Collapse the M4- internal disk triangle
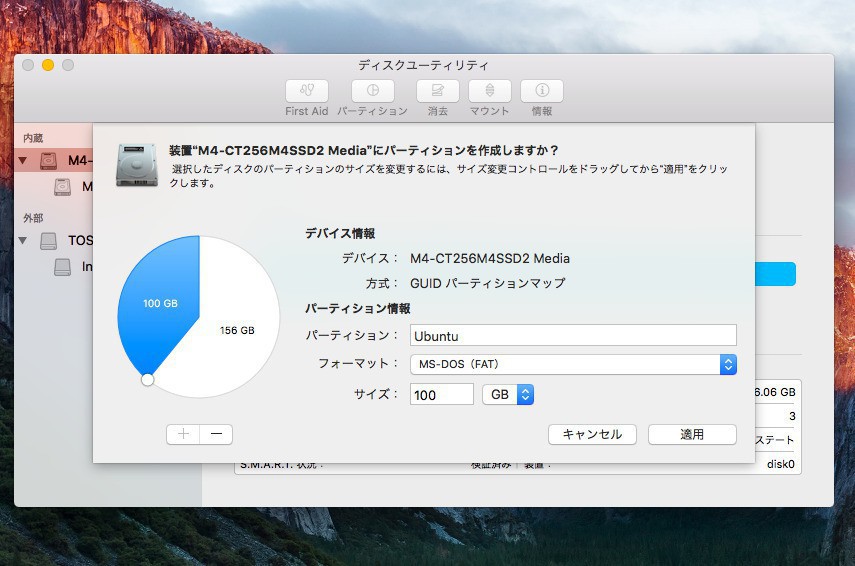The image size is (855, 566). [23, 160]
